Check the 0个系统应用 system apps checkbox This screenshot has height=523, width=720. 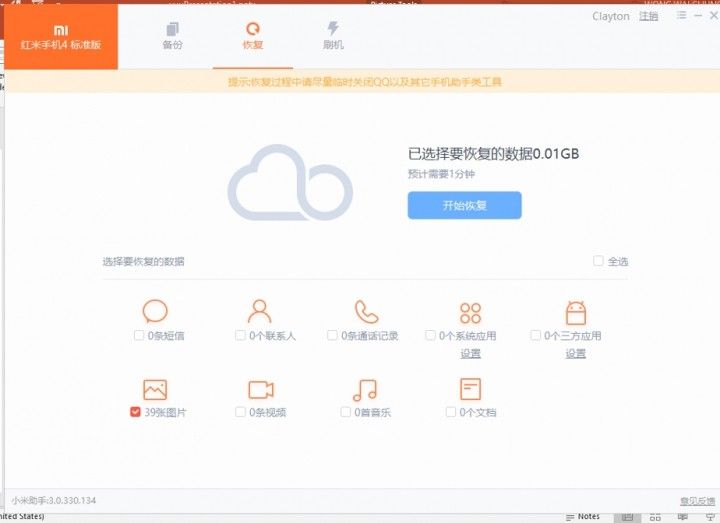pos(430,335)
